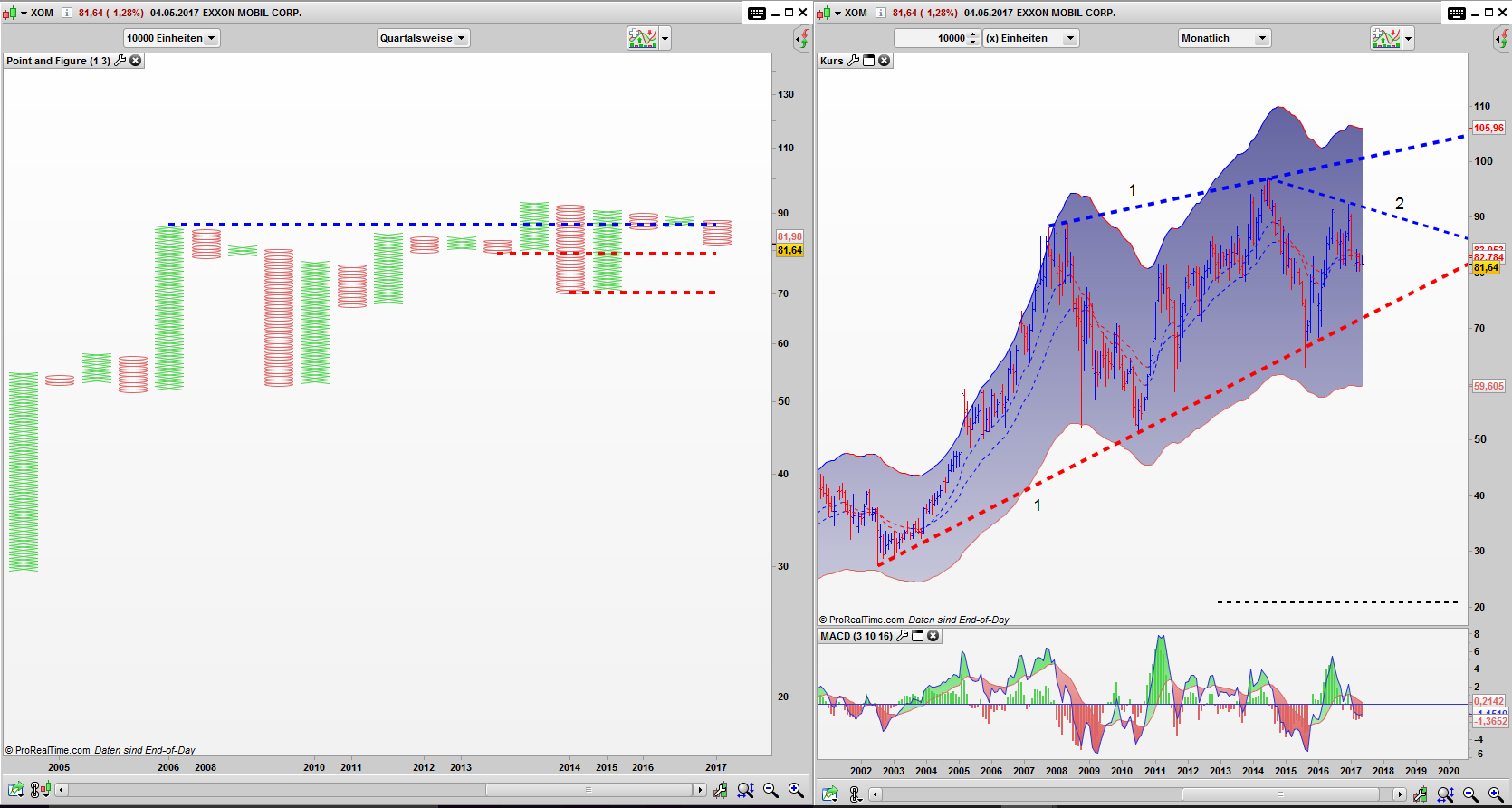Open Point and Figure settings wrench
Screen dimensions: 1512x808
tap(120, 61)
